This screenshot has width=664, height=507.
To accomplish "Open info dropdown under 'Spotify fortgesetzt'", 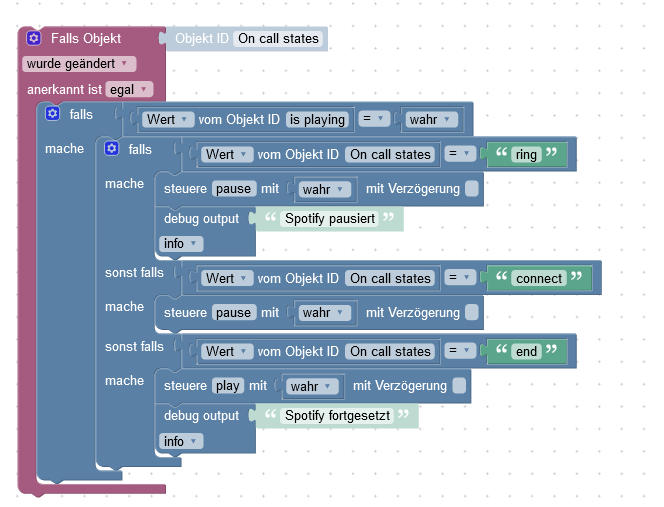I will click(181, 441).
